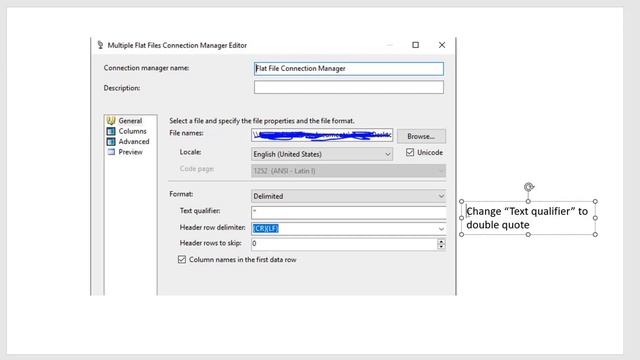Select the Columns tree item label

(132, 131)
